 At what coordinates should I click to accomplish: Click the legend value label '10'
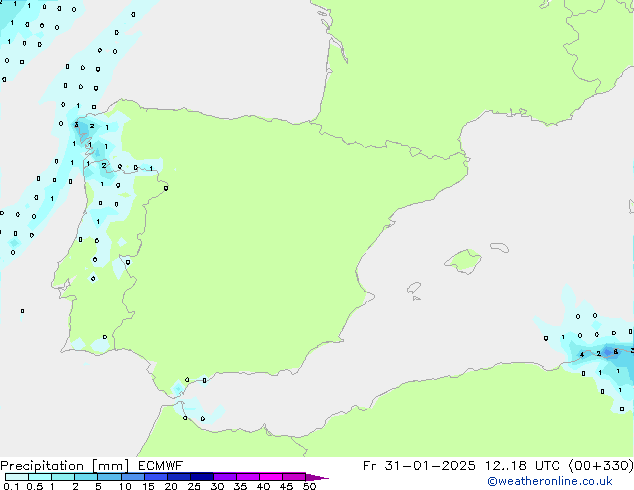pyautogui.click(x=125, y=486)
